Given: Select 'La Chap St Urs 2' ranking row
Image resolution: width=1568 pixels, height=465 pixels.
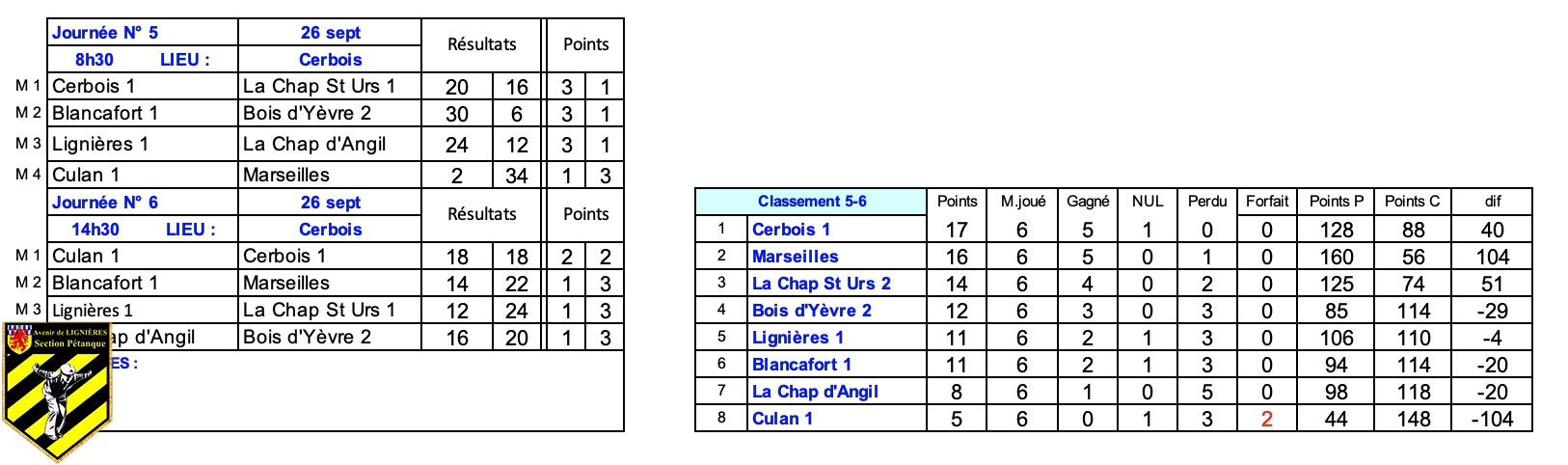Looking at the screenshot, I should coord(821,284).
